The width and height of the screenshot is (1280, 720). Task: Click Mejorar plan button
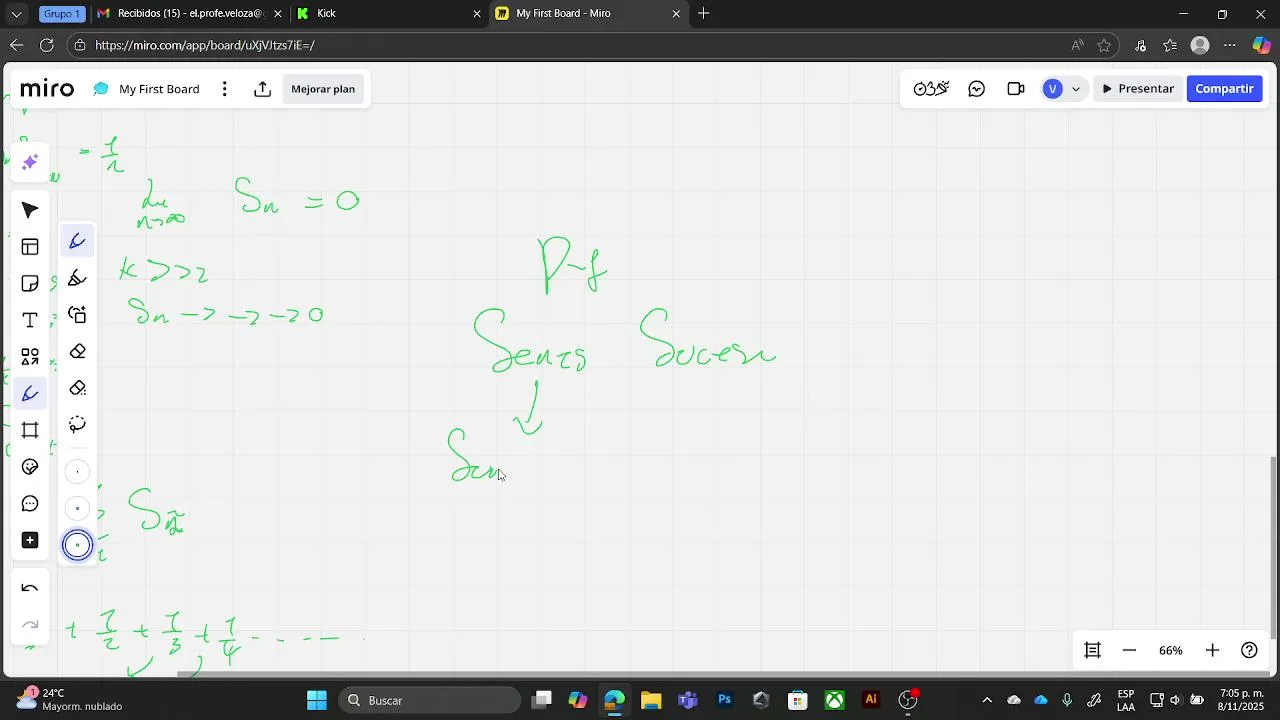pos(323,89)
